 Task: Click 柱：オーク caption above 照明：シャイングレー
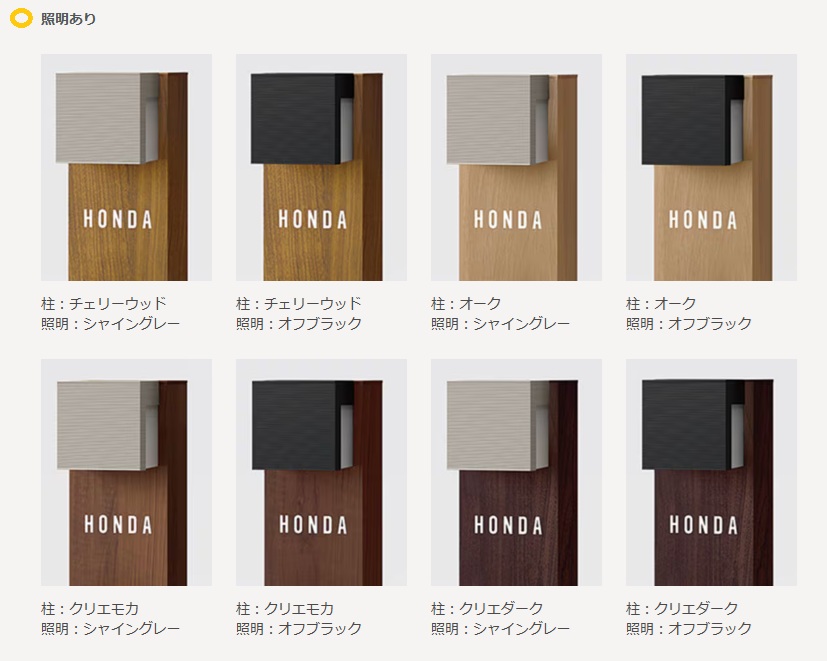click(x=466, y=303)
